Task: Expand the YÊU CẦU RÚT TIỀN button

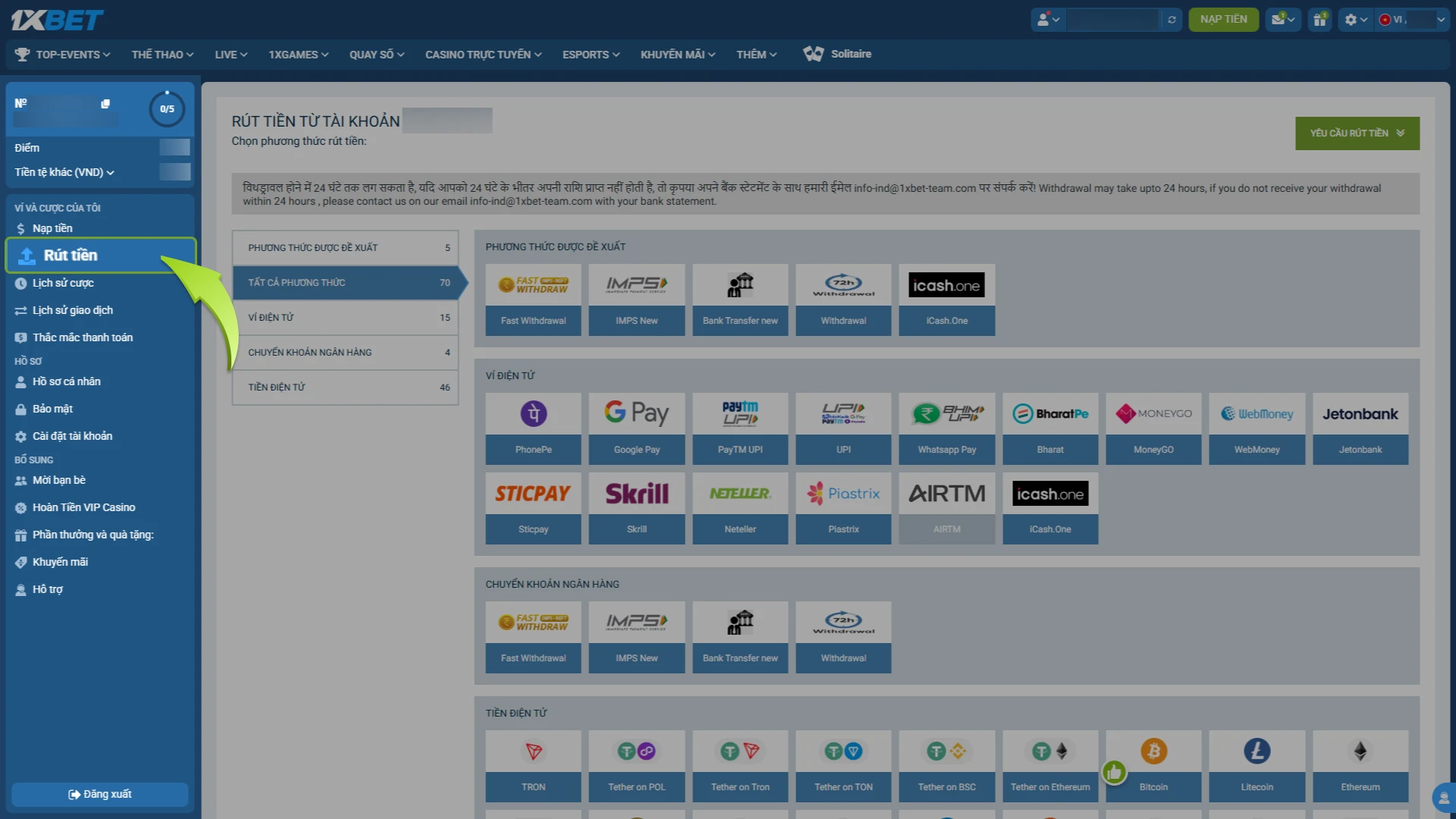Action: [x=1357, y=133]
